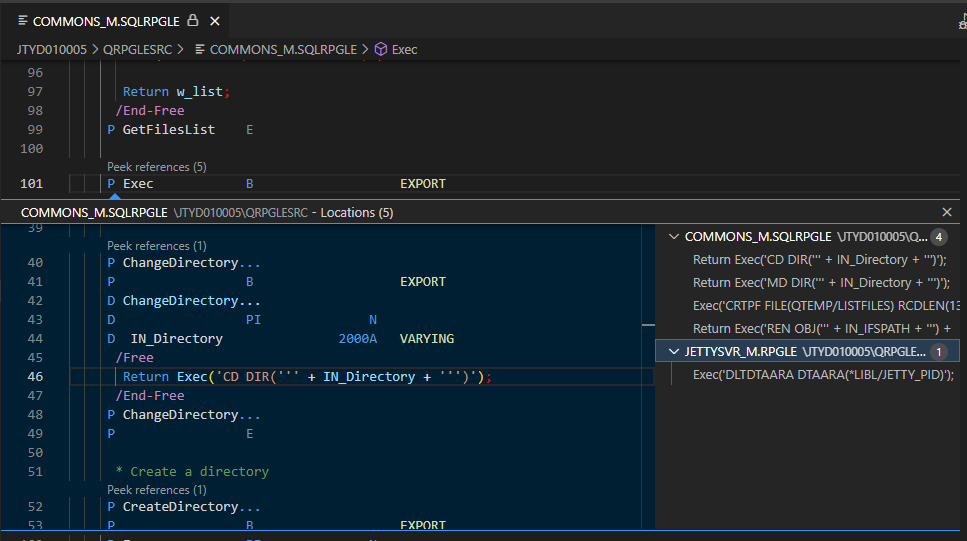Close the COMMONS_M.SQLRPGLE editor tab
This screenshot has width=967, height=541.
tap(216, 20)
